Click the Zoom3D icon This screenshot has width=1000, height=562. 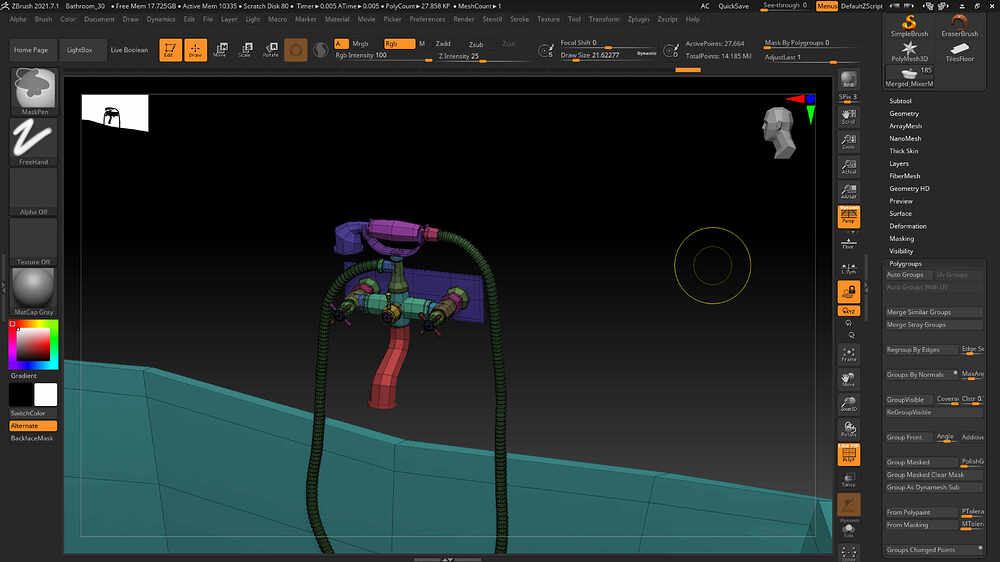click(x=849, y=404)
